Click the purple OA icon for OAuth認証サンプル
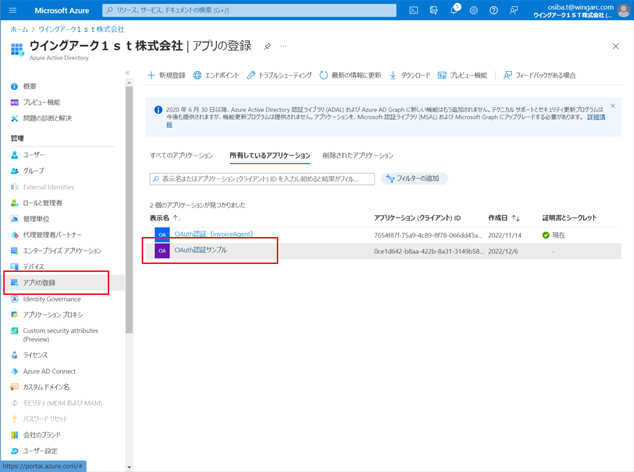 click(162, 251)
